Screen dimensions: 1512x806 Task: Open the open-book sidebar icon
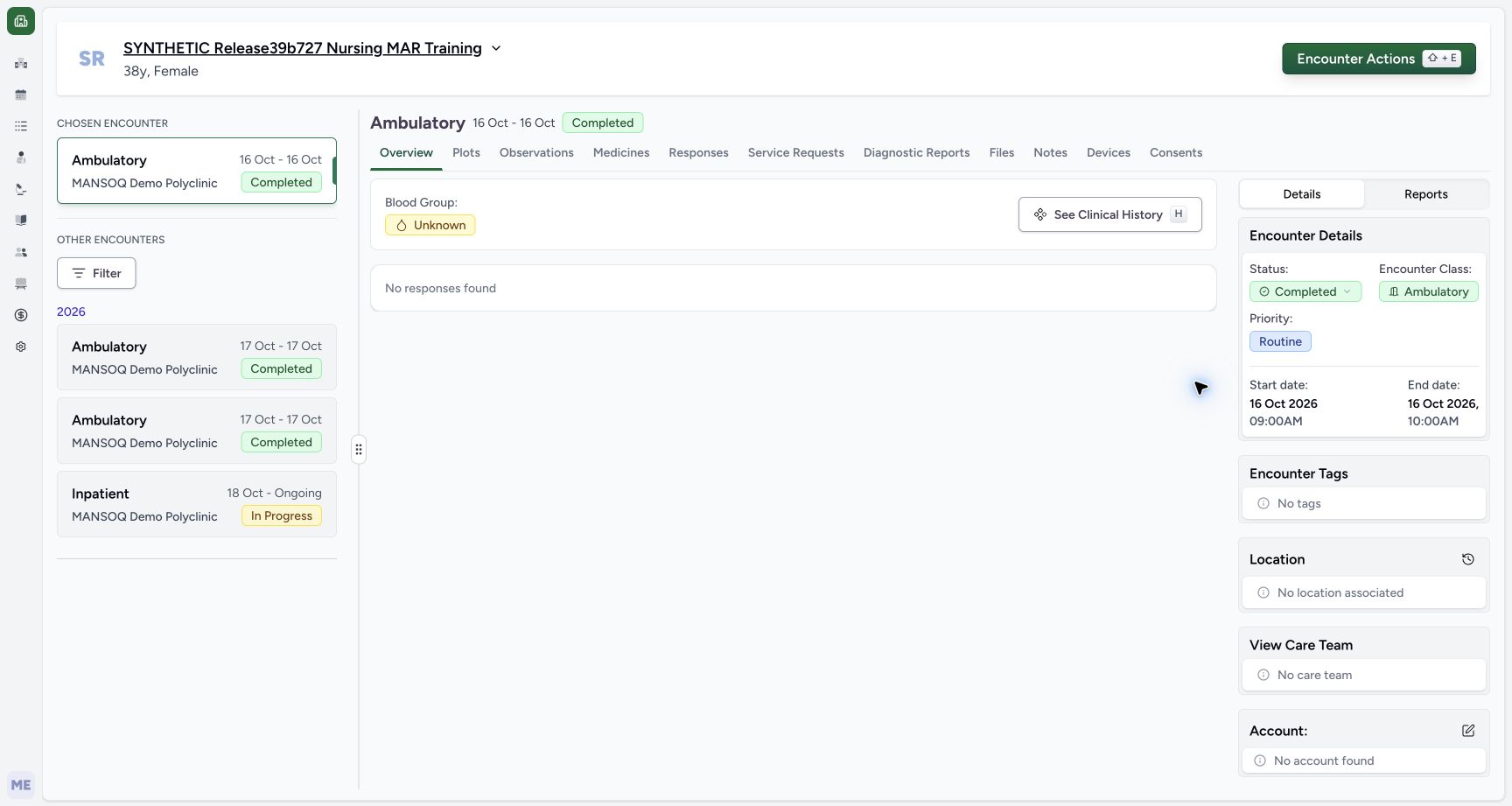pos(21,221)
